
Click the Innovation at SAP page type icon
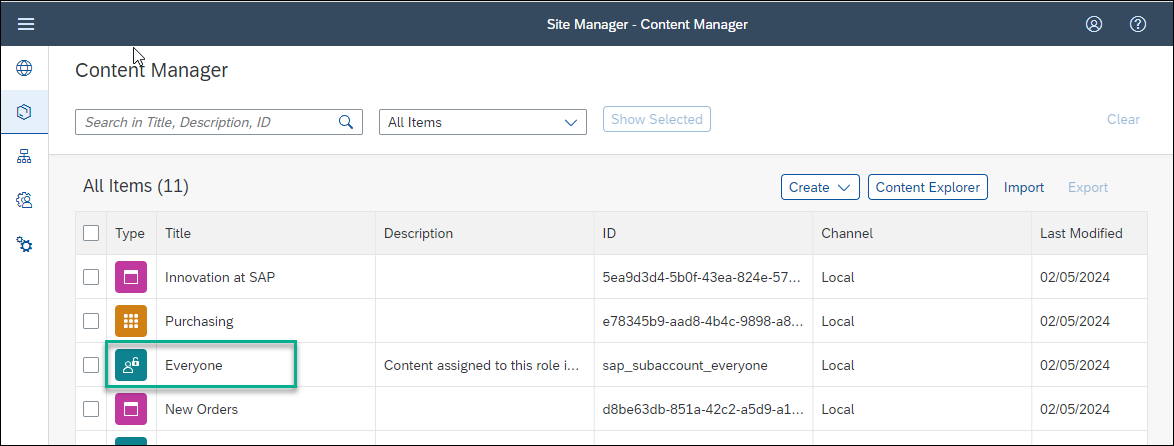coord(131,278)
